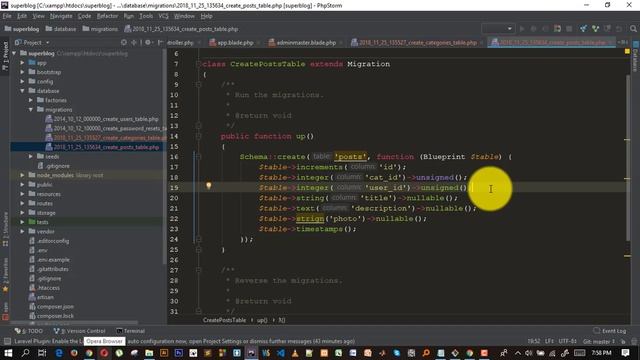Screen dimensions: 640x360
Task: Open the VCS menu
Action: pos(163,16)
